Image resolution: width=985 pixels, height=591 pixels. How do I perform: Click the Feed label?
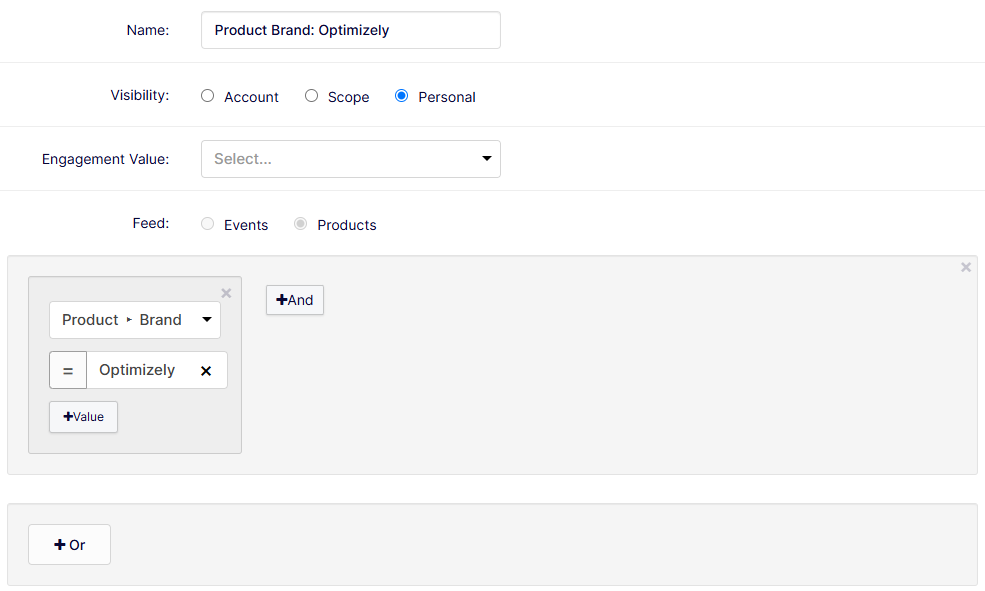tap(150, 224)
